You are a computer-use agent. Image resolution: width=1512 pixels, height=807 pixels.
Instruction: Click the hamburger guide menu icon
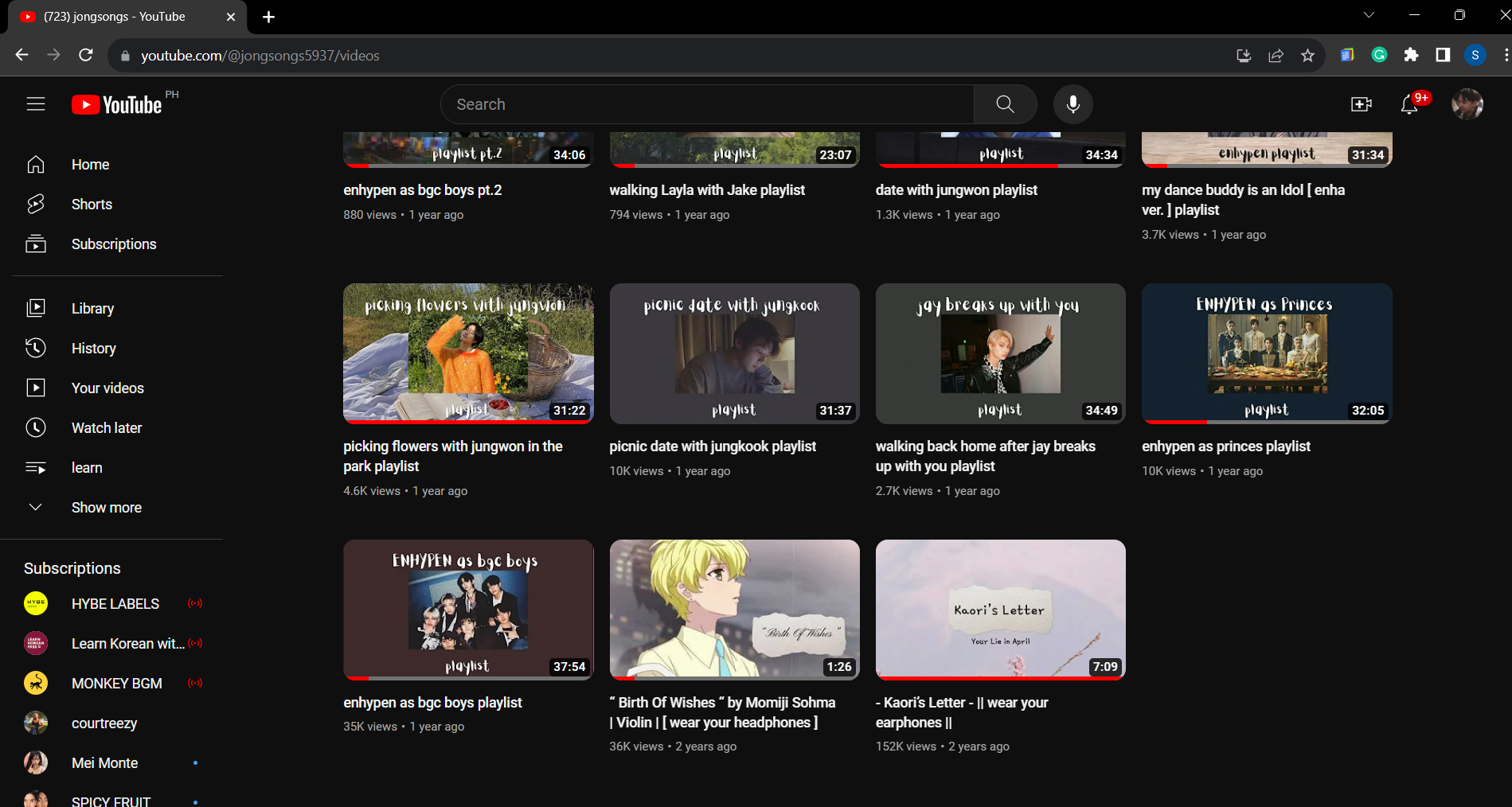36,103
